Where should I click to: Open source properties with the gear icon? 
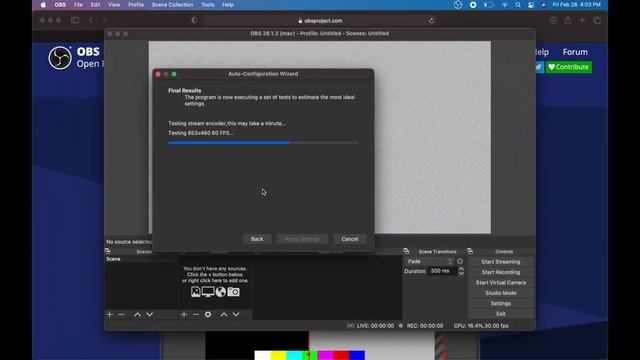click(x=208, y=315)
